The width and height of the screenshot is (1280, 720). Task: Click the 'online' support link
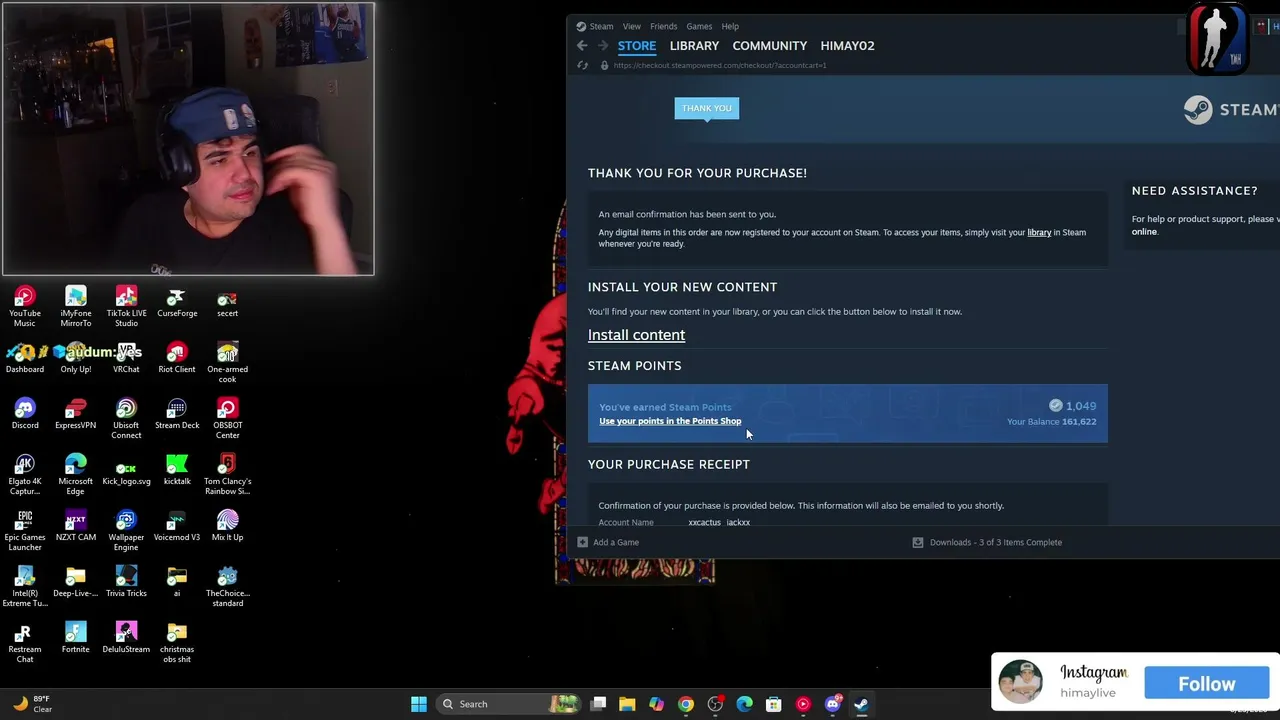point(1144,232)
